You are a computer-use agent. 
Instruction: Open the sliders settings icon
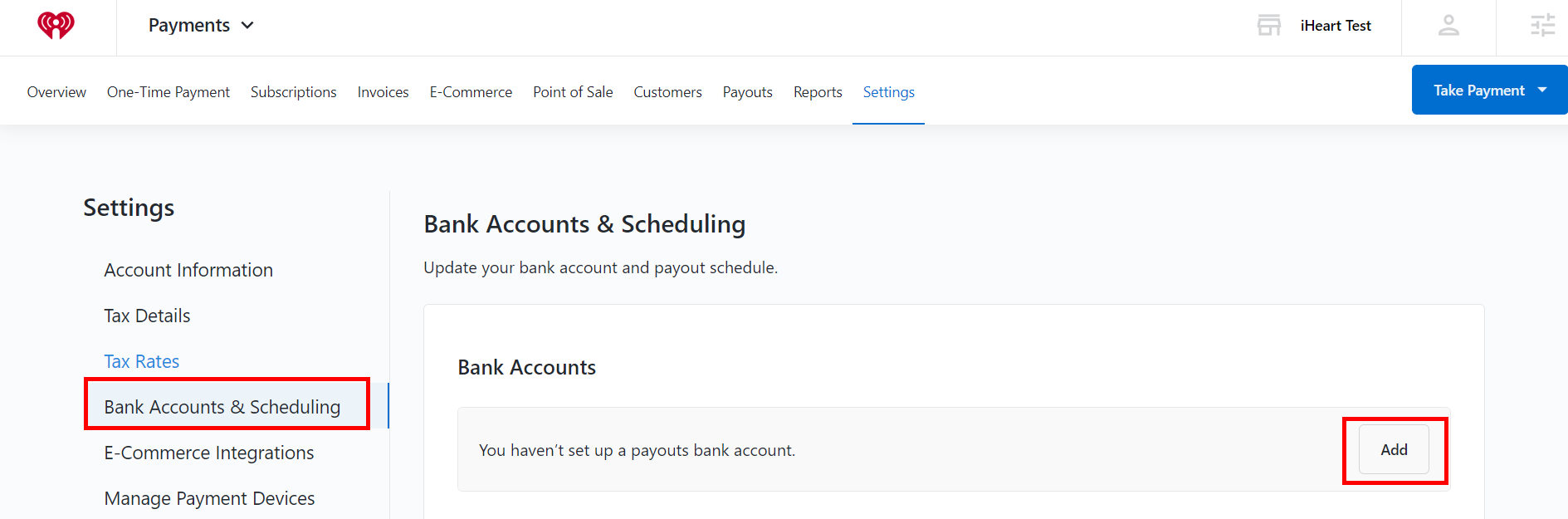point(1542,26)
